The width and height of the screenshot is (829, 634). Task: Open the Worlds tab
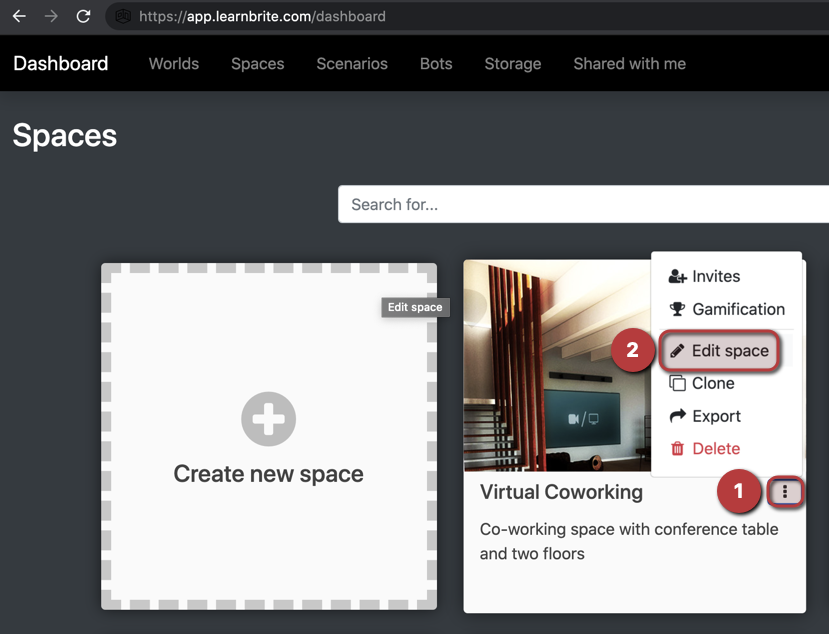[174, 64]
